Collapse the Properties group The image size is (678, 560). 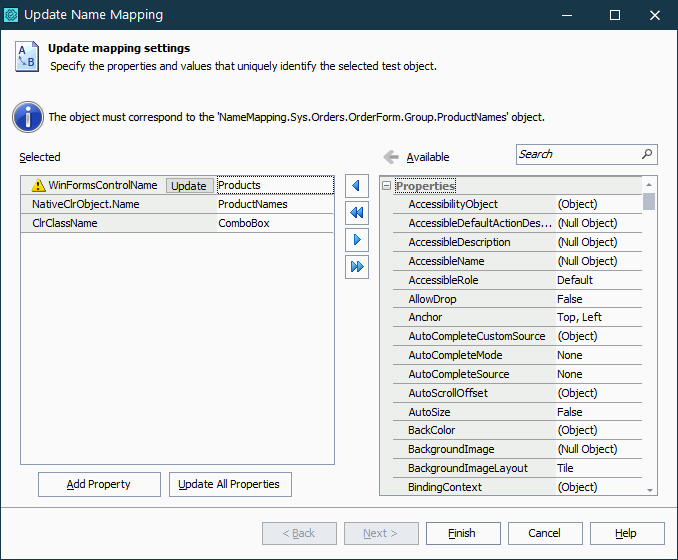(x=387, y=186)
